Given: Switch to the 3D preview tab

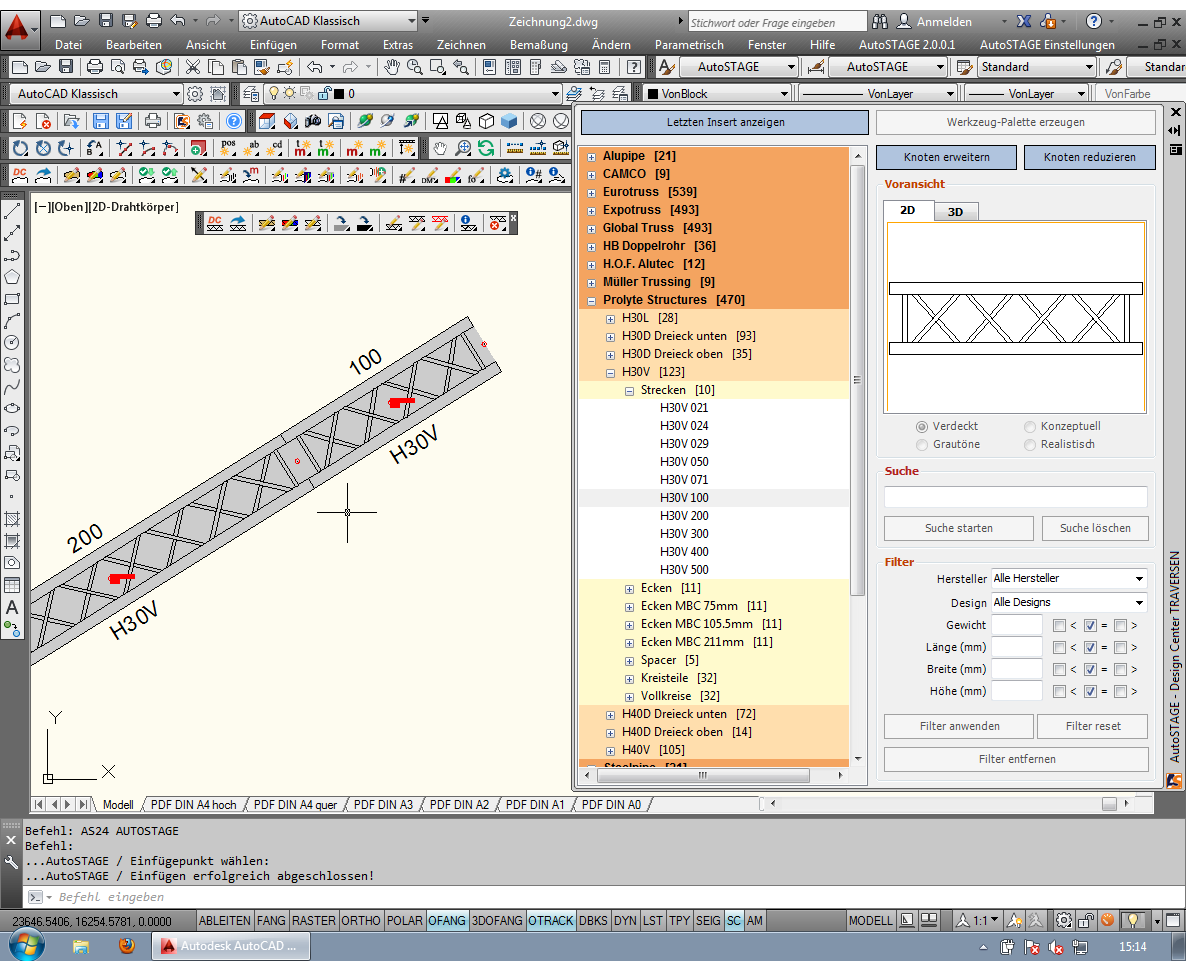Looking at the screenshot, I should pos(955,212).
